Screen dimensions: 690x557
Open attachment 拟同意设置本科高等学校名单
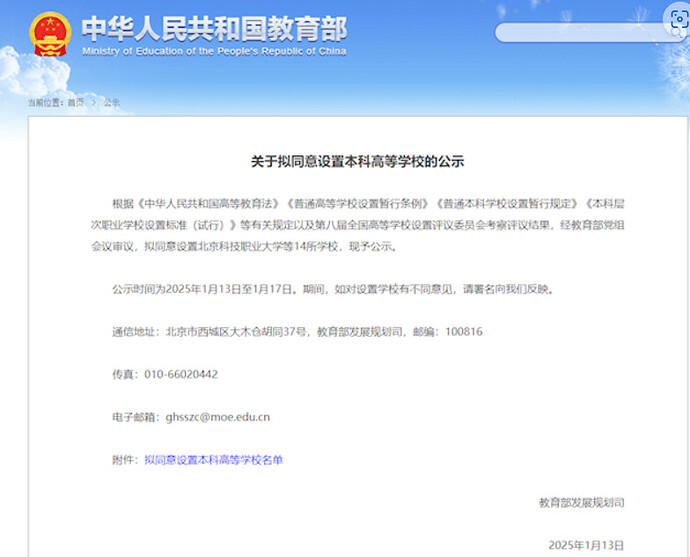click(x=213, y=460)
